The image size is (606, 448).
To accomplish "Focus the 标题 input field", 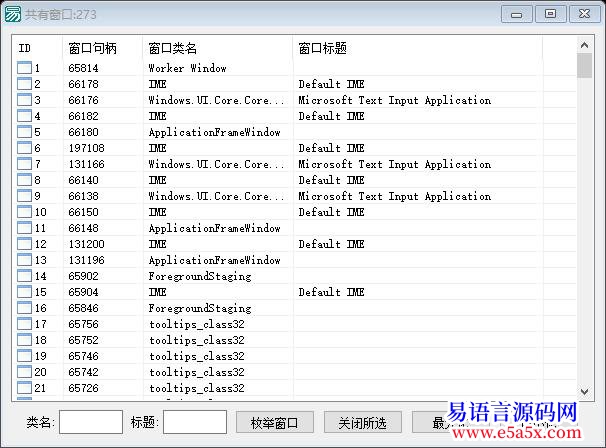I will click(x=195, y=422).
